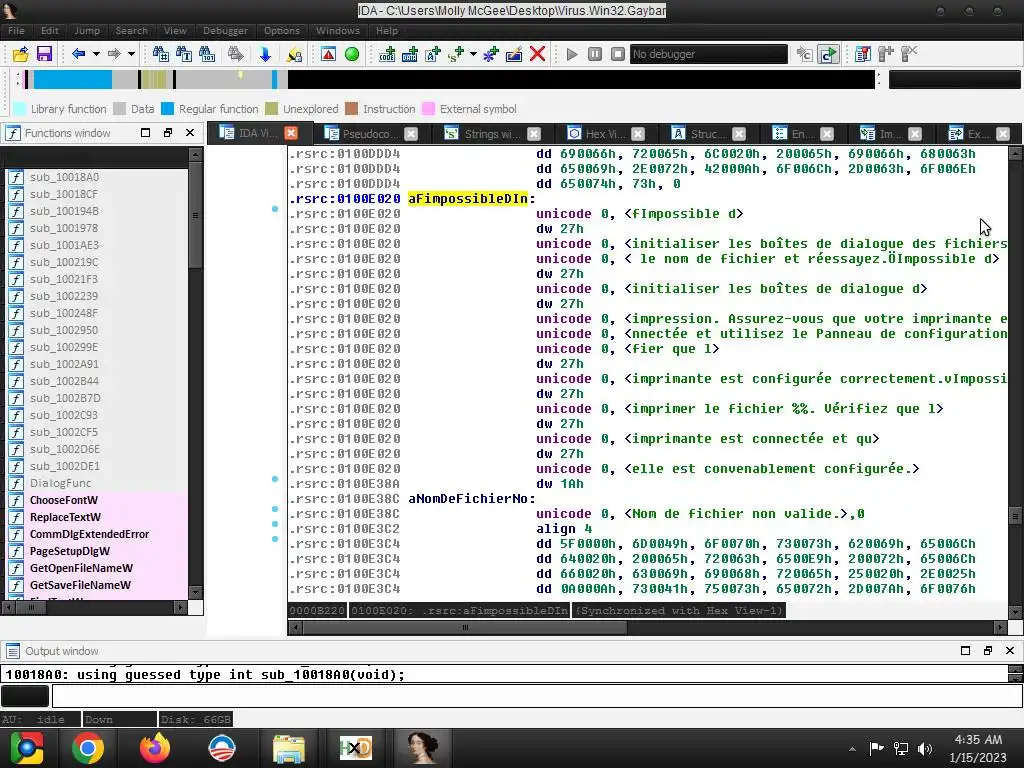Switch to the Hex View tab
Viewport: 1024px width, 768px height.
pyautogui.click(x=604, y=134)
